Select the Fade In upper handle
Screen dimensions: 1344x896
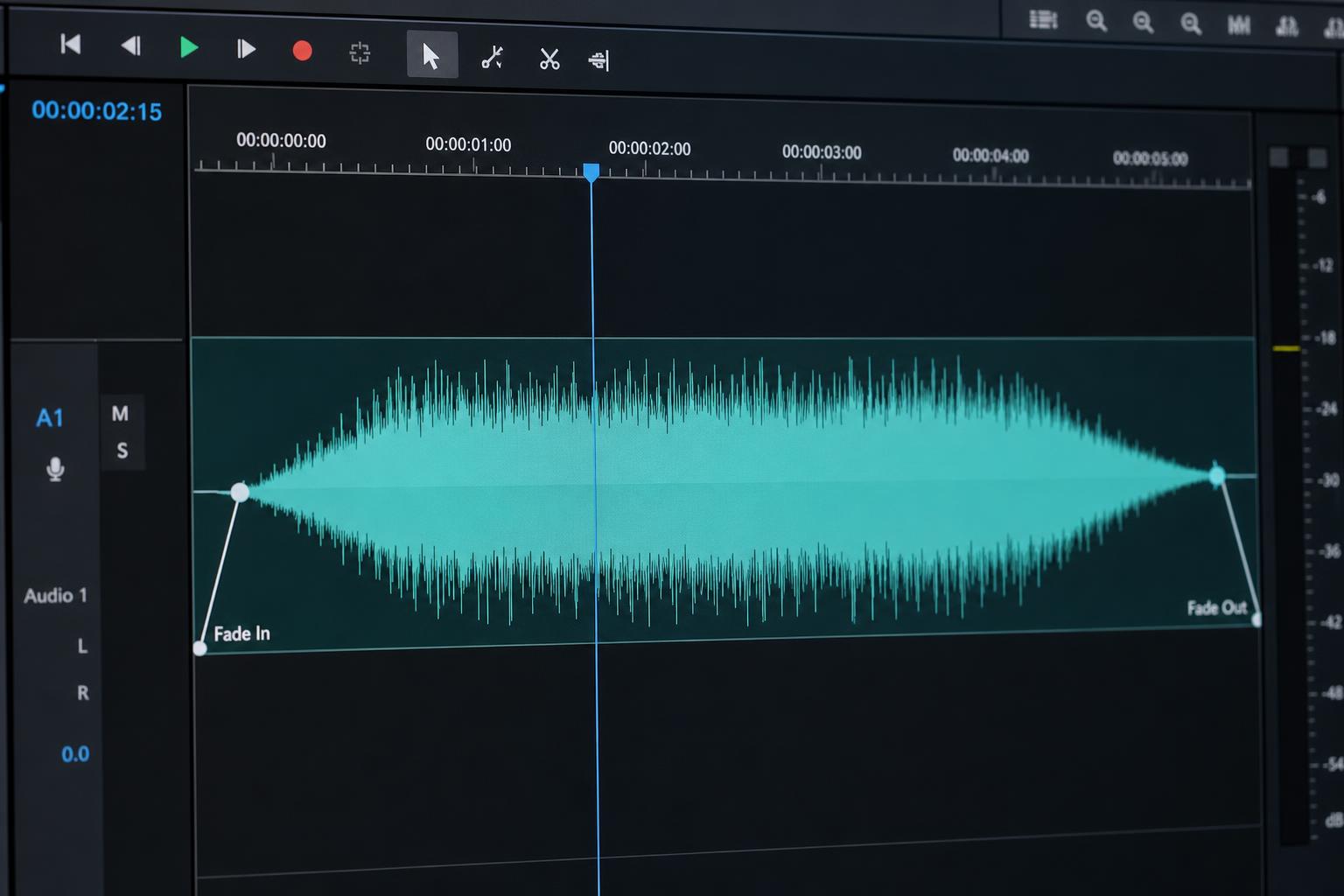[x=240, y=493]
